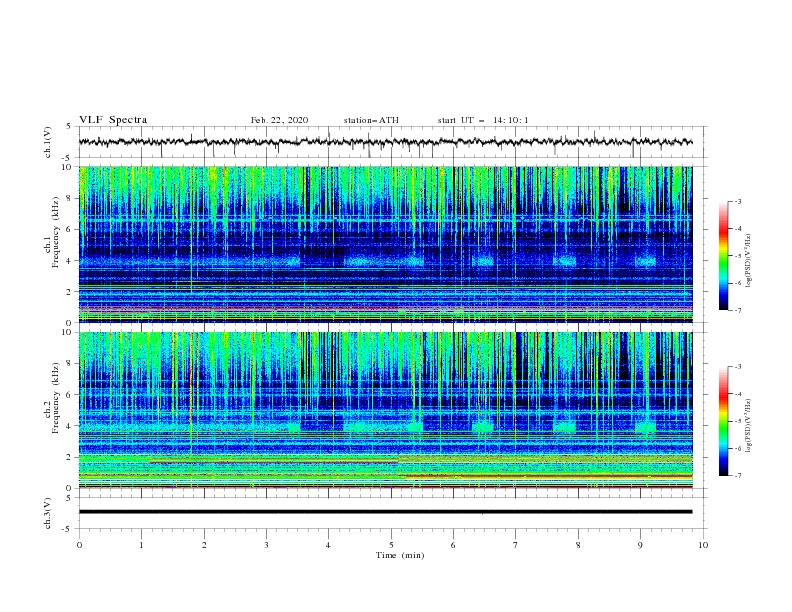Click the "ch.3(V)" waveform axis label
The height and width of the screenshot is (612, 792).
pyautogui.click(x=48, y=513)
